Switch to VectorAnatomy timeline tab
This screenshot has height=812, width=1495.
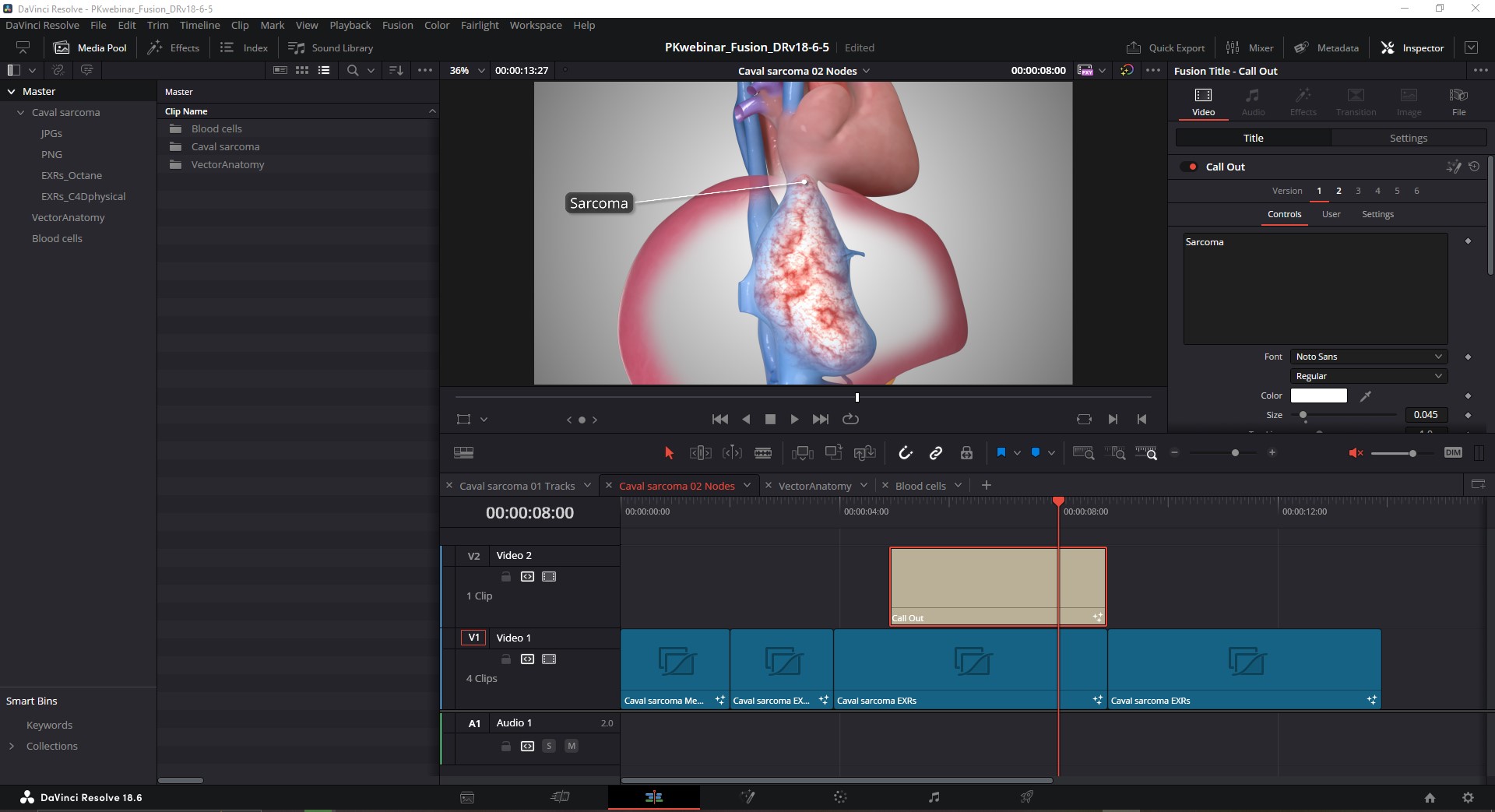click(x=814, y=486)
